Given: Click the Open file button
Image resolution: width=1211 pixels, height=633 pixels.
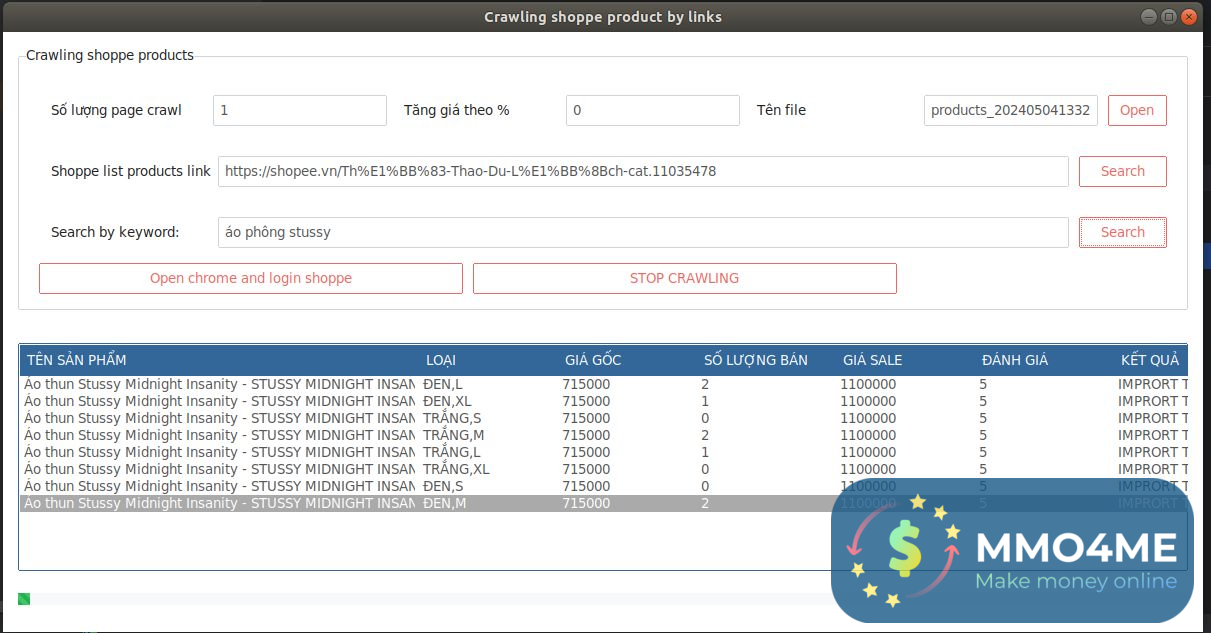Looking at the screenshot, I should [x=1137, y=110].
